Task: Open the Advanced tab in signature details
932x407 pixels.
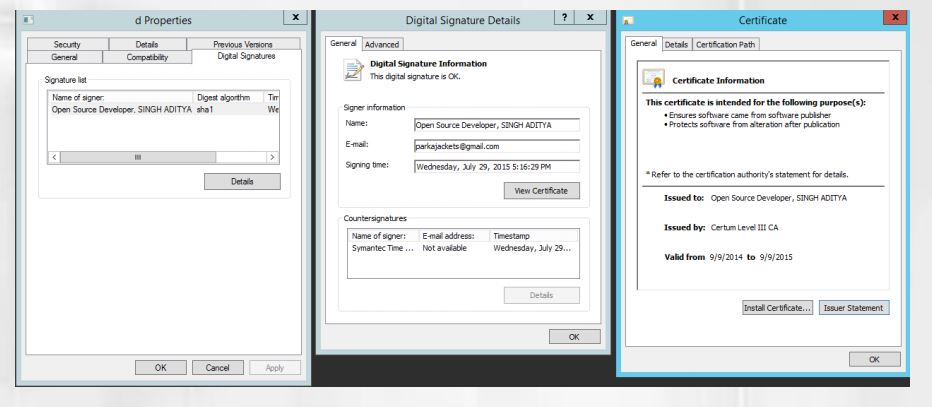Action: coord(381,45)
